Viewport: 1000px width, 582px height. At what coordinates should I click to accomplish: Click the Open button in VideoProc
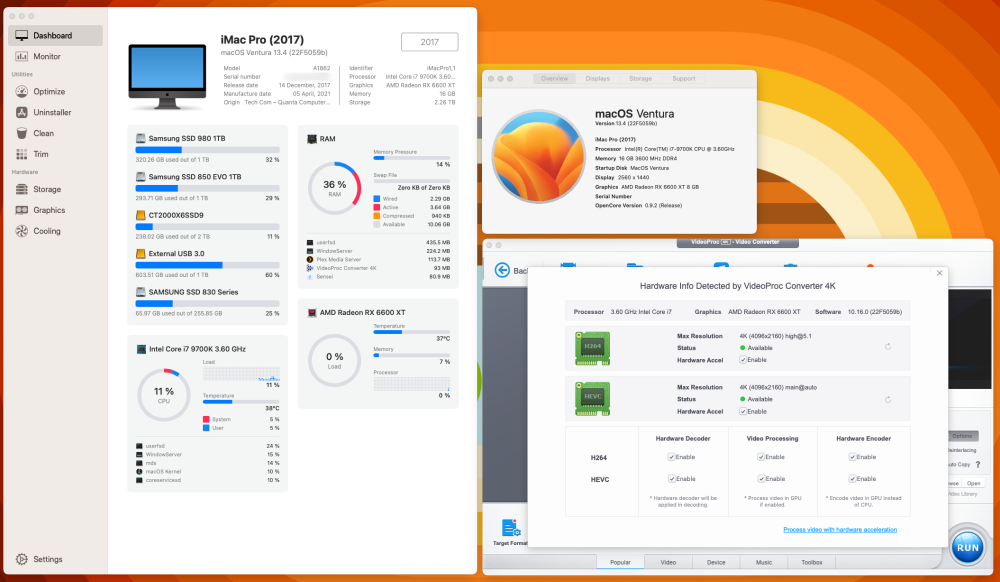973,483
